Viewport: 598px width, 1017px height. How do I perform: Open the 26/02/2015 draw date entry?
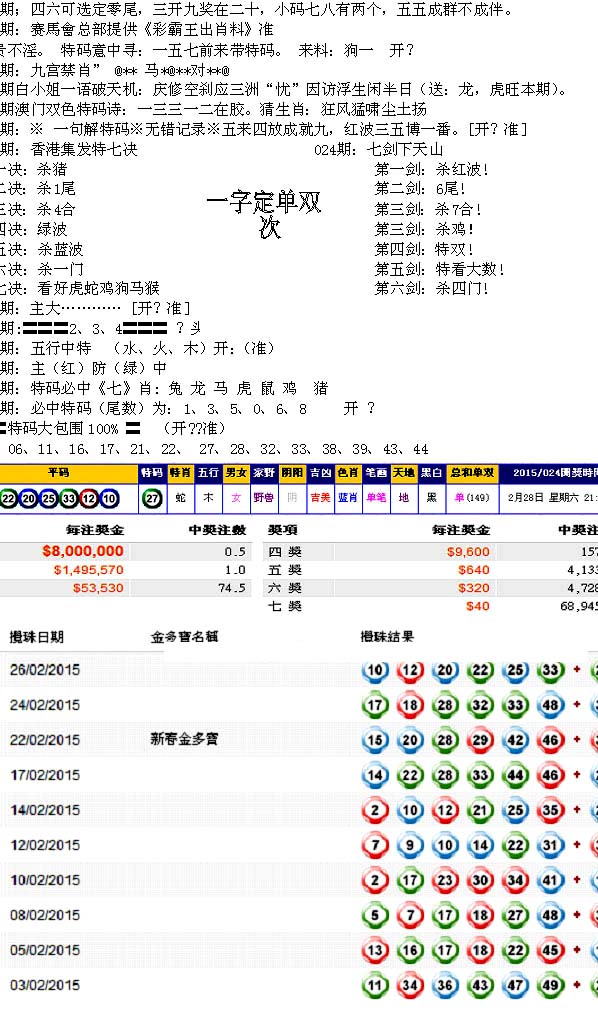(45, 670)
